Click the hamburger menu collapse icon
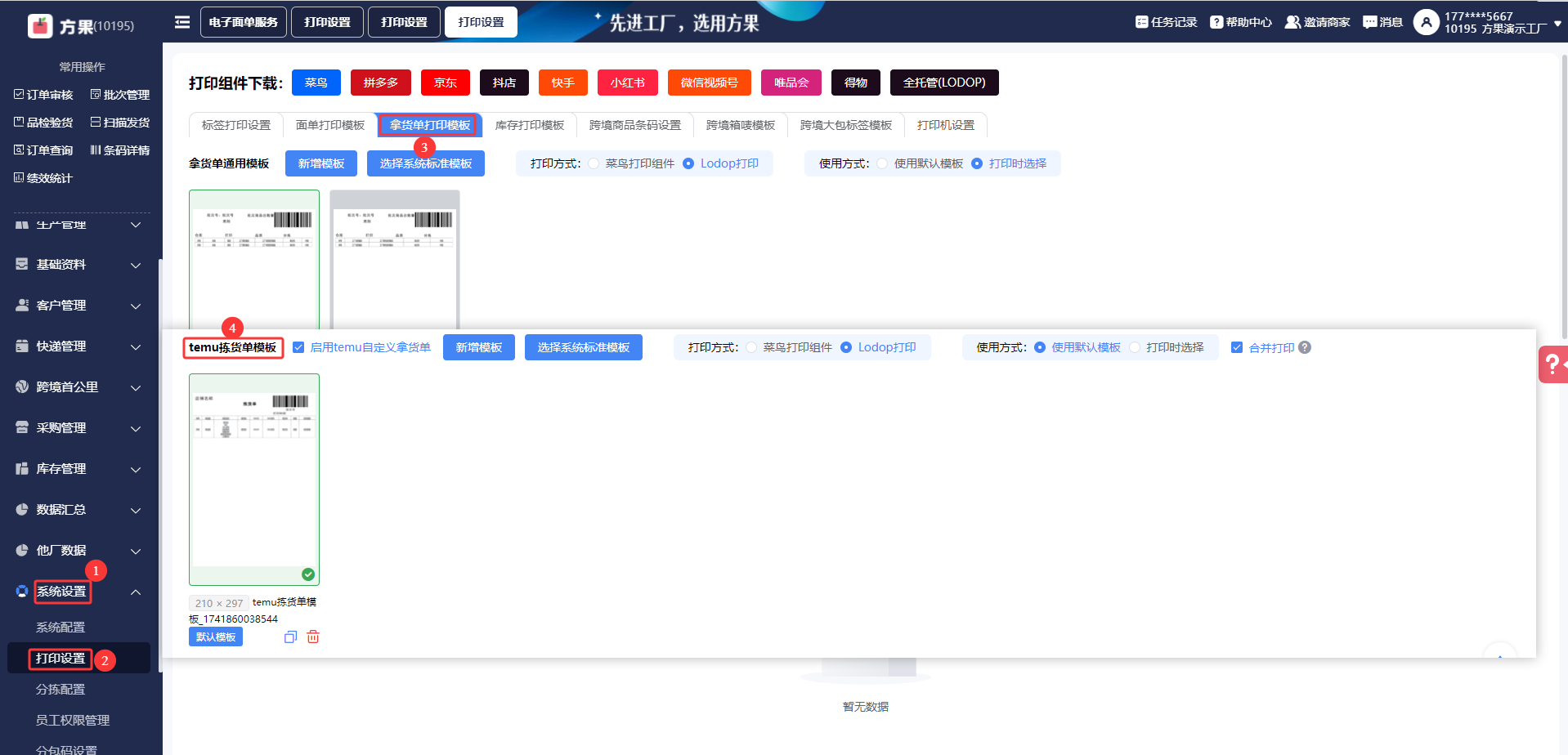The image size is (1568, 755). [182, 22]
